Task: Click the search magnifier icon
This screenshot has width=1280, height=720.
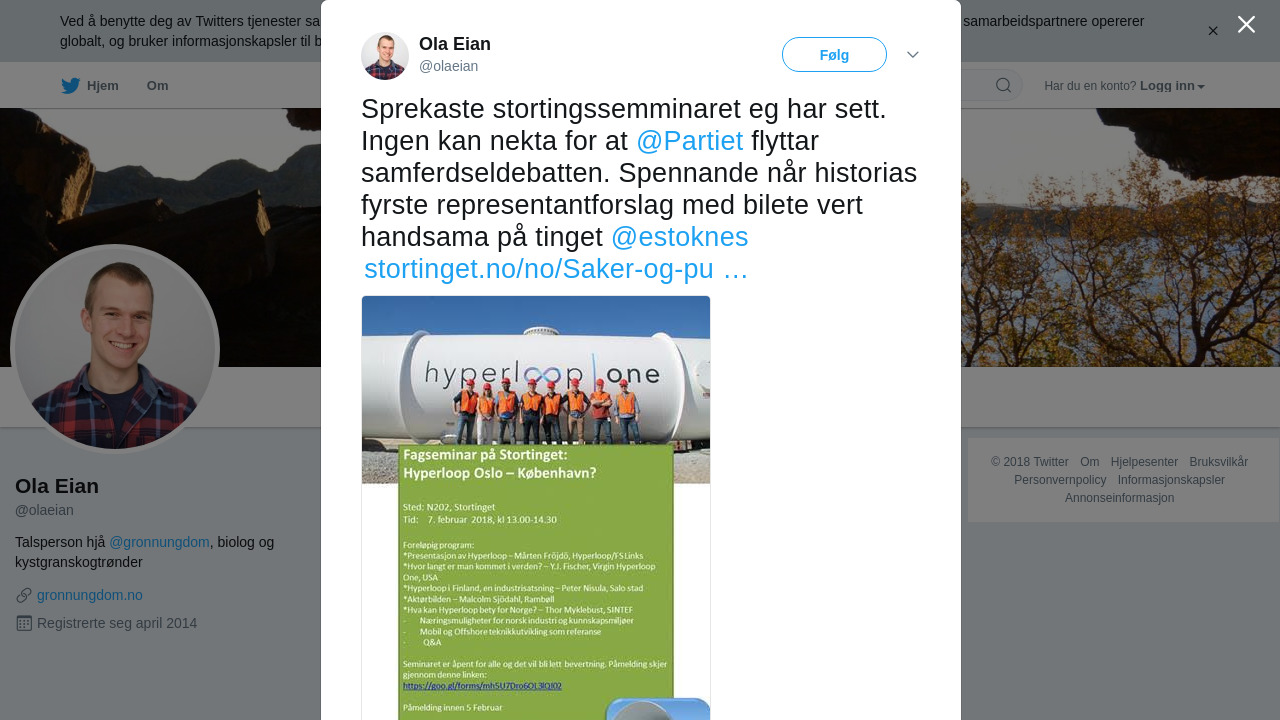Action: click(x=1003, y=85)
